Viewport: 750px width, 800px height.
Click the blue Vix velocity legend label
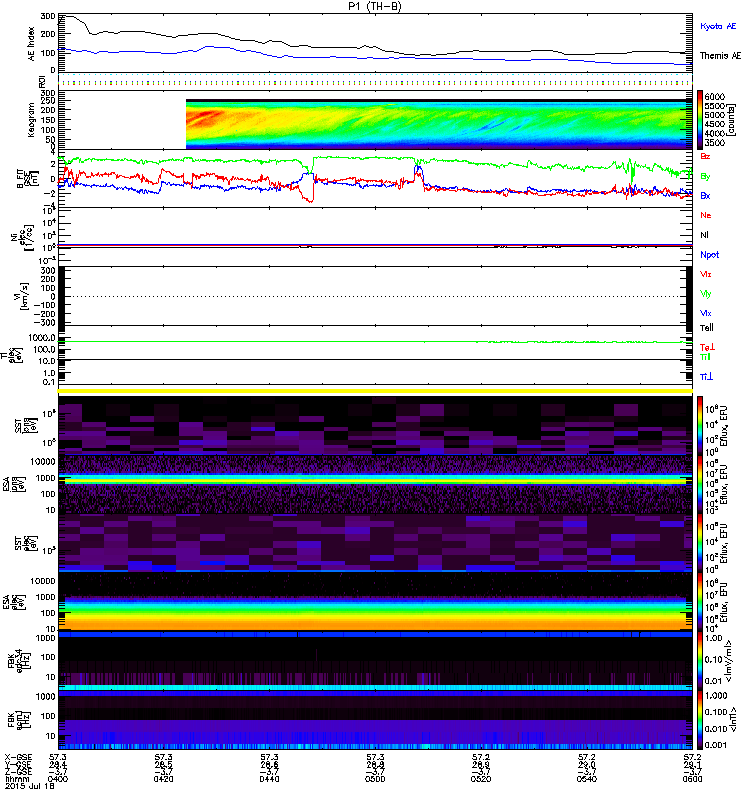706,313
